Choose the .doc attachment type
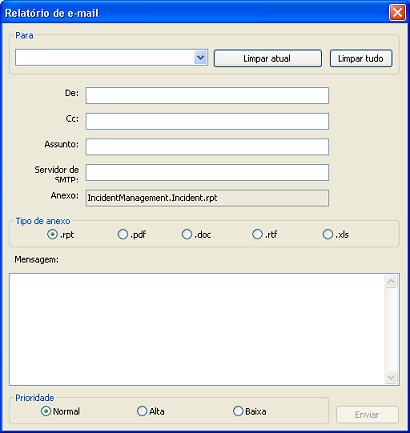The width and height of the screenshot is (410, 433). point(187,234)
